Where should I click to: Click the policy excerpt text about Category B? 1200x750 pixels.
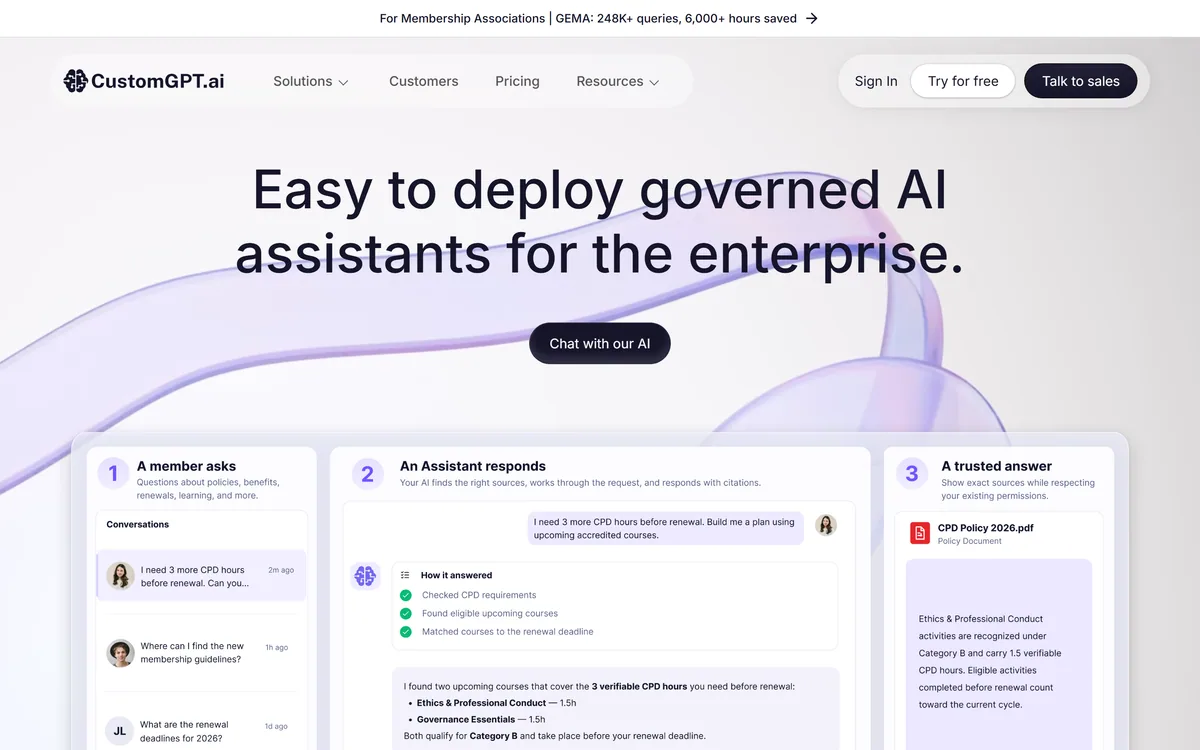point(990,662)
